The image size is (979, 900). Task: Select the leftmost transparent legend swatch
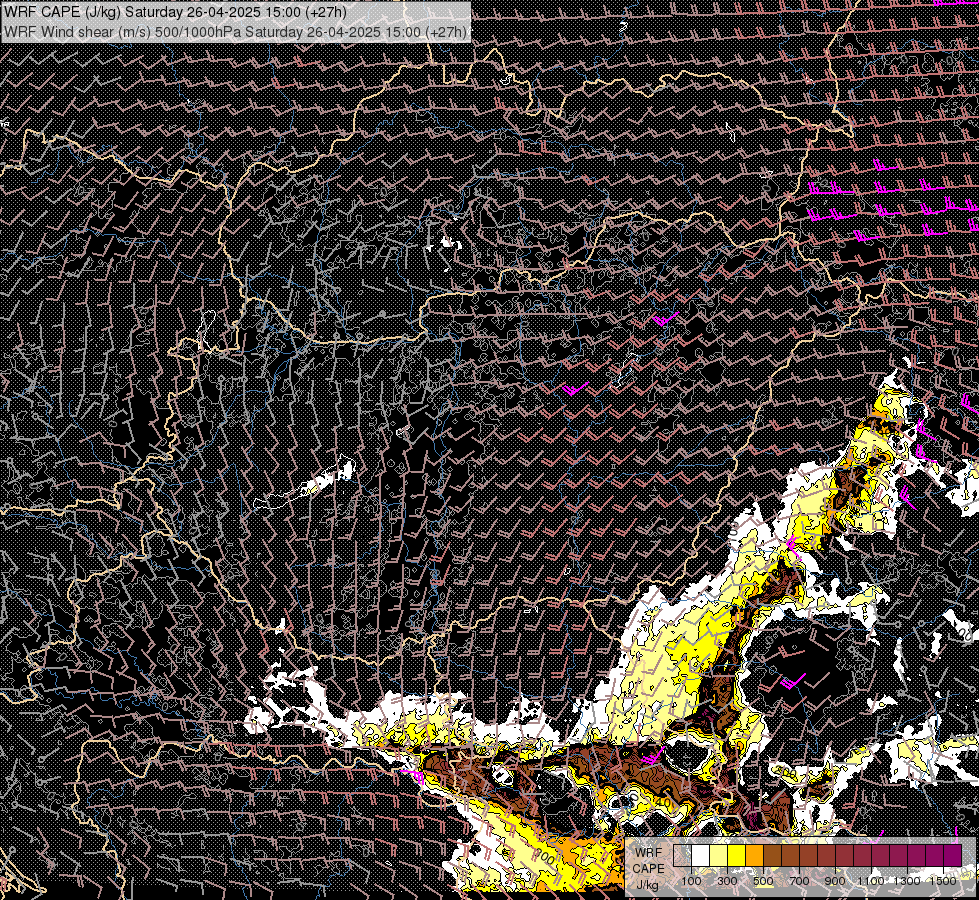coord(682,855)
